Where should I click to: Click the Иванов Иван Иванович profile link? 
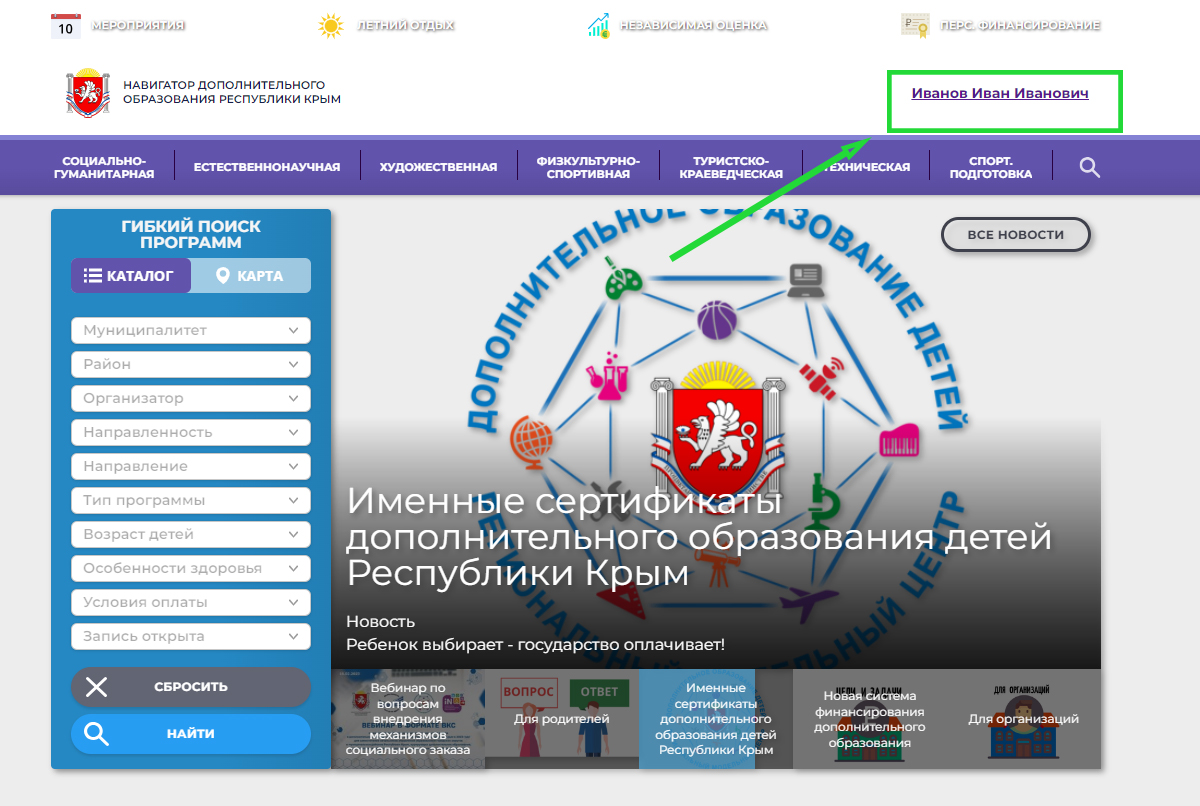click(x=999, y=93)
